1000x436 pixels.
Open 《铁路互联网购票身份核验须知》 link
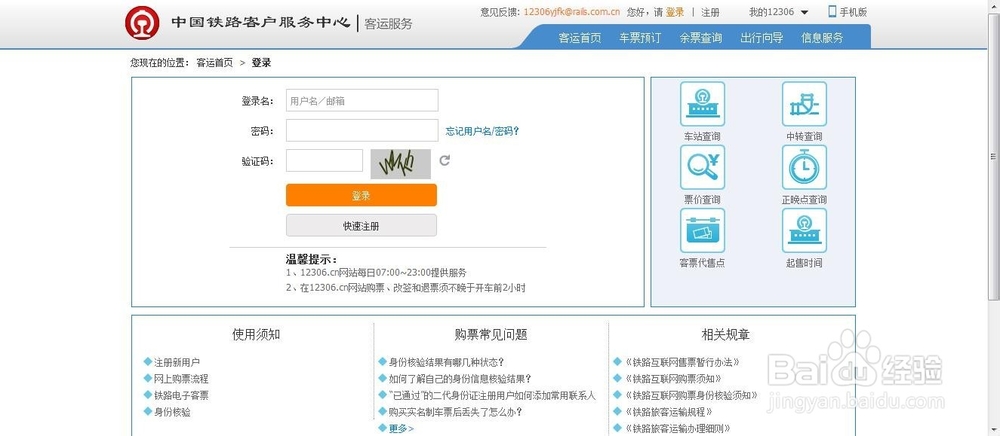(691, 395)
